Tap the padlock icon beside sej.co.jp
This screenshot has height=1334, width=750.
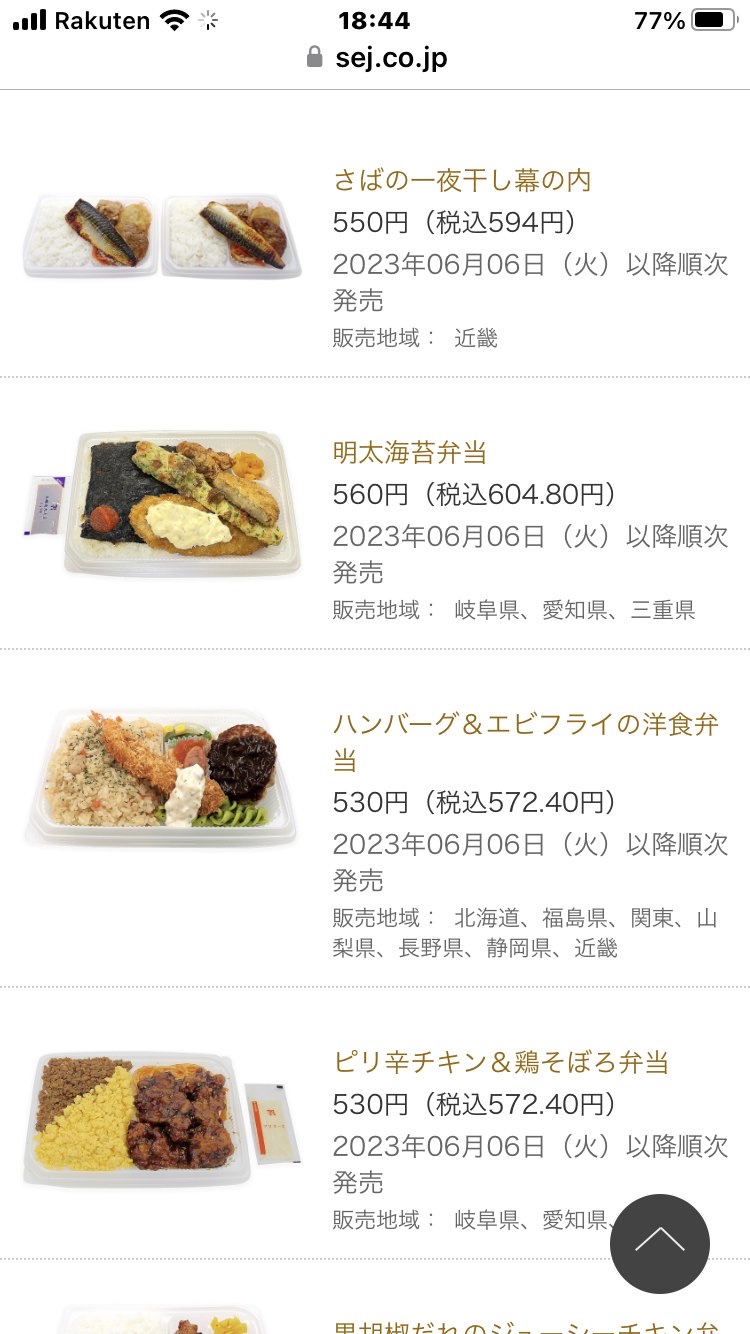click(x=315, y=57)
